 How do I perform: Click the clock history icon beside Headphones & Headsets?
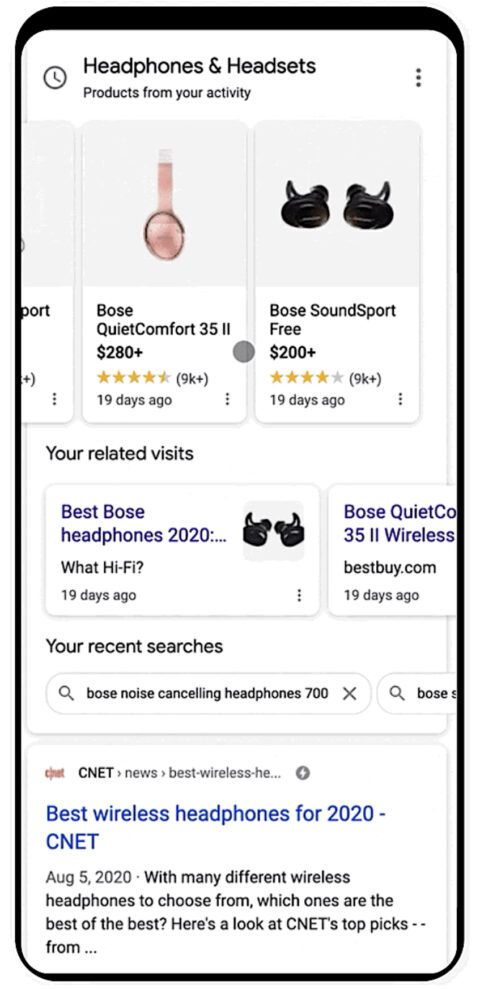click(55, 78)
